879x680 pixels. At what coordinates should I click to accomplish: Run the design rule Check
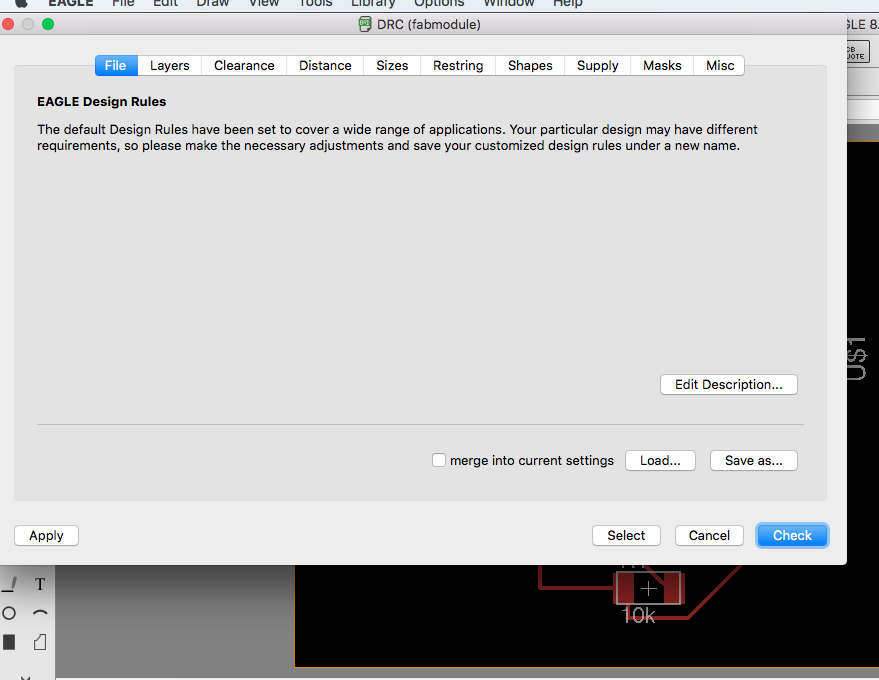(x=792, y=535)
